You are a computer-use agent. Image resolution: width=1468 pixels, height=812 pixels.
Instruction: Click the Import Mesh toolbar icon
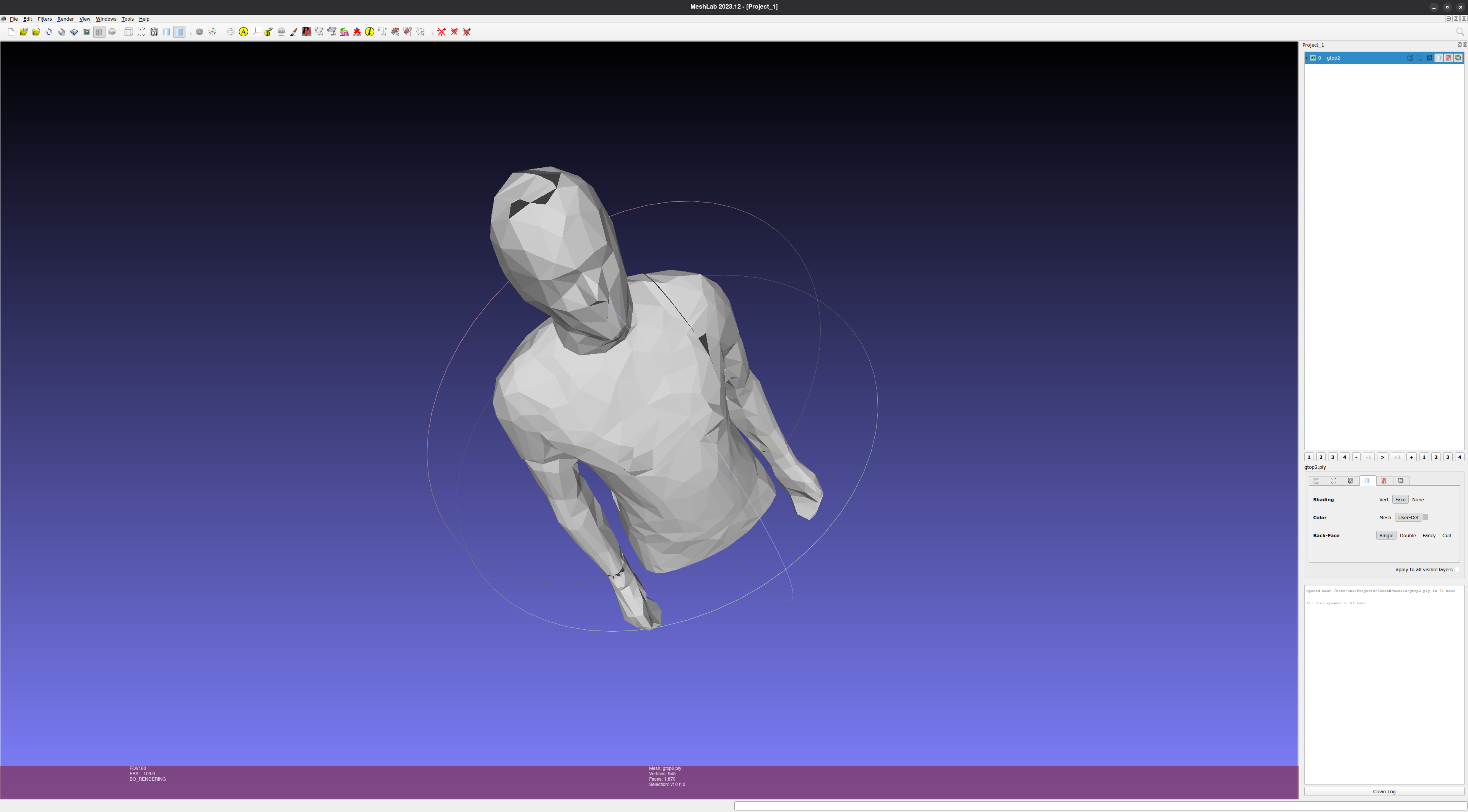[x=36, y=32]
